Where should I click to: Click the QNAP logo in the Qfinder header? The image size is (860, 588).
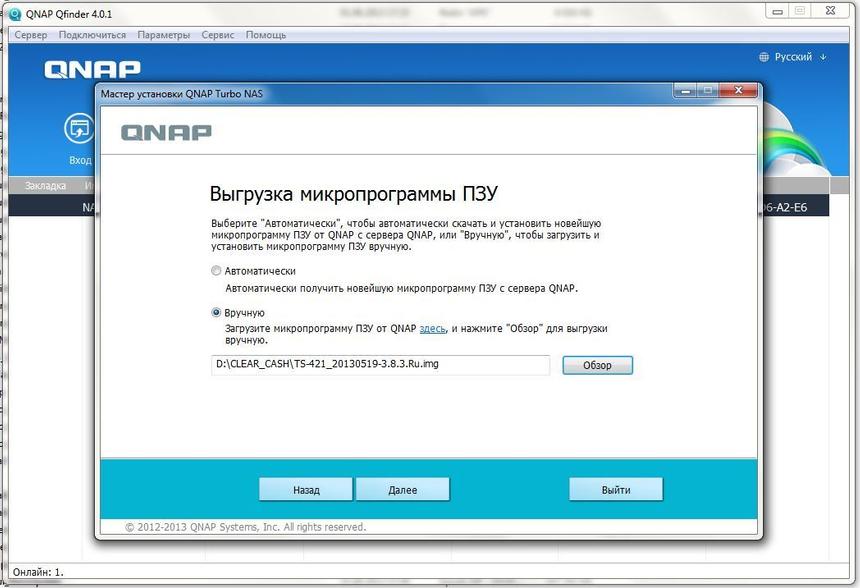(x=93, y=69)
